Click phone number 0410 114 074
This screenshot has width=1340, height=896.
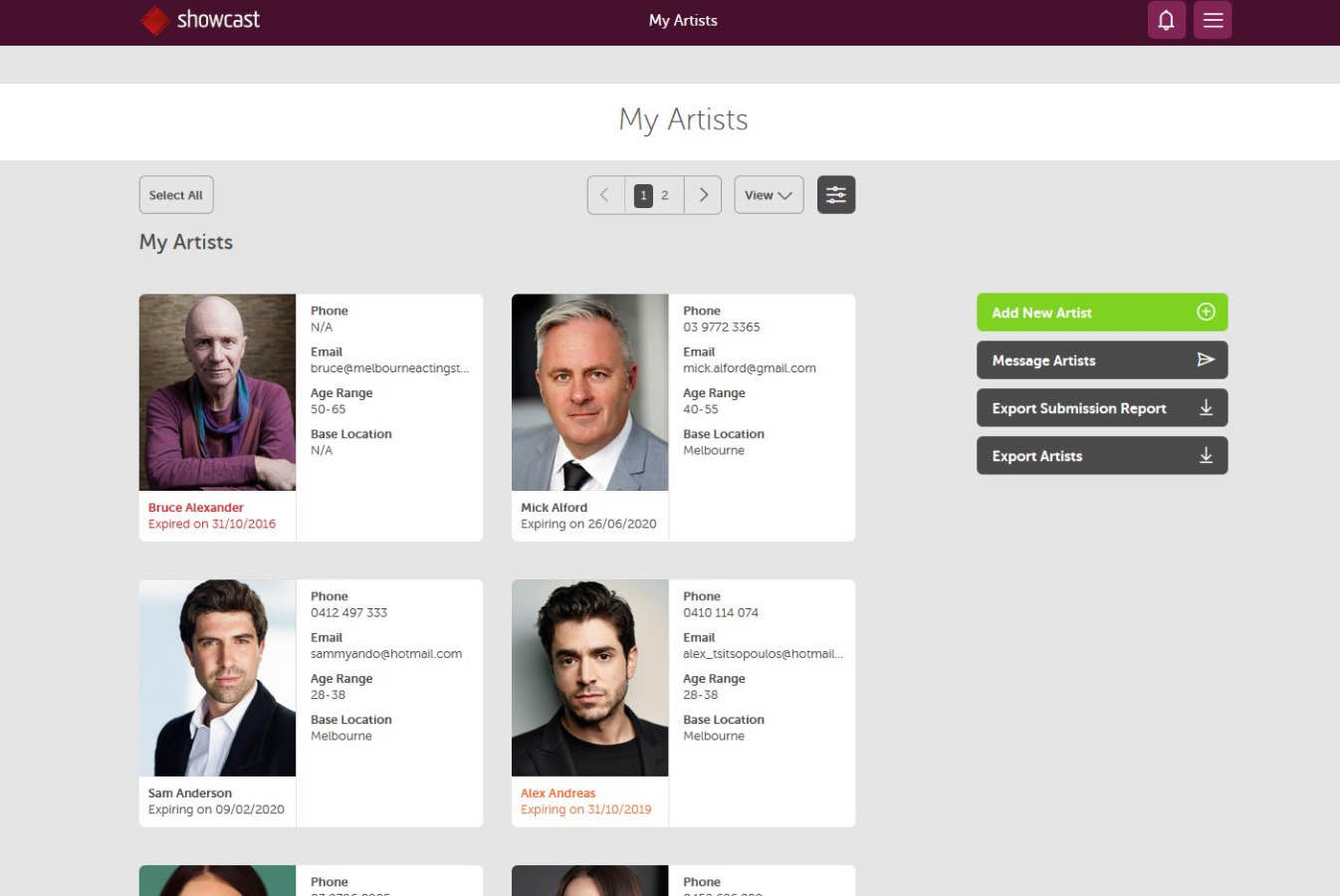coord(721,613)
